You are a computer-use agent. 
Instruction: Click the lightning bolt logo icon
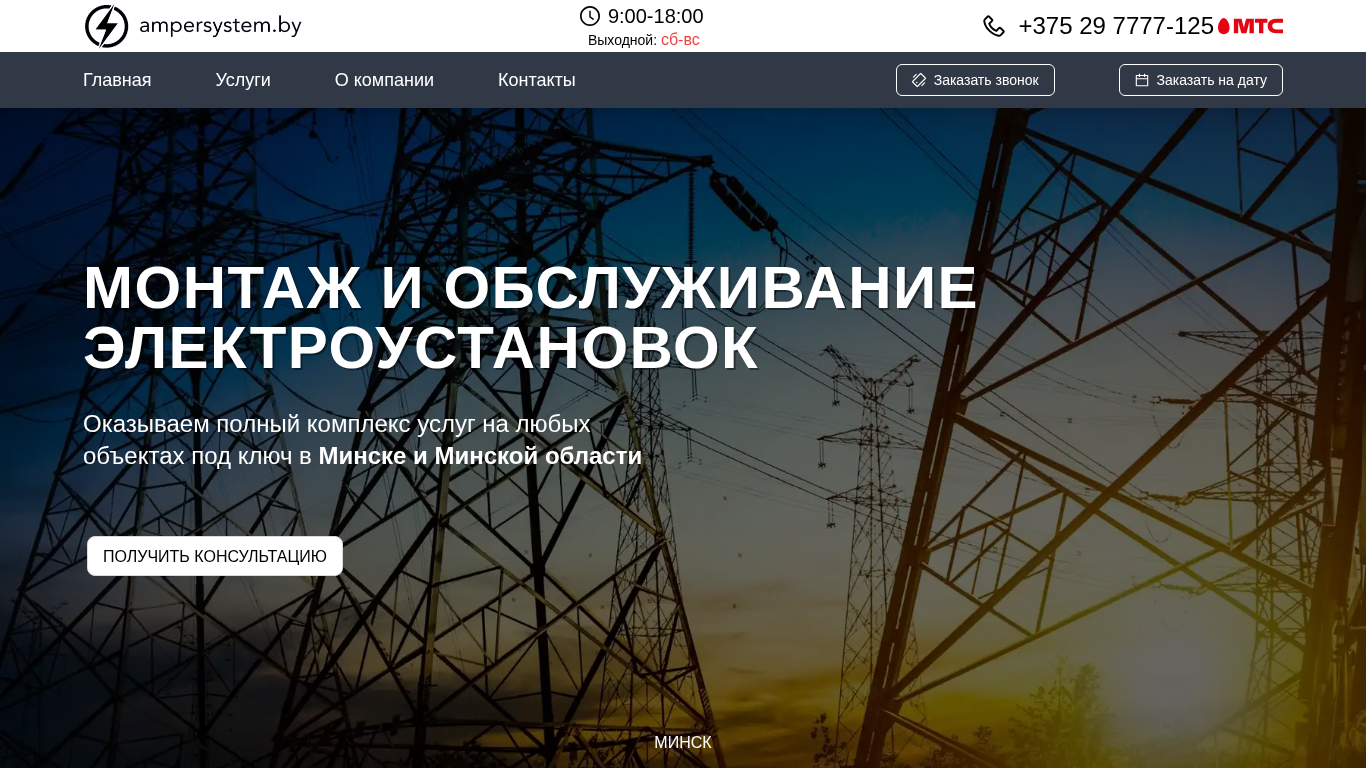[x=106, y=26]
